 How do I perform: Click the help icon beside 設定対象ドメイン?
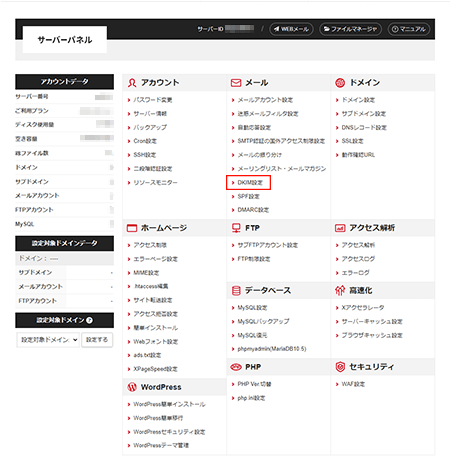[89, 320]
